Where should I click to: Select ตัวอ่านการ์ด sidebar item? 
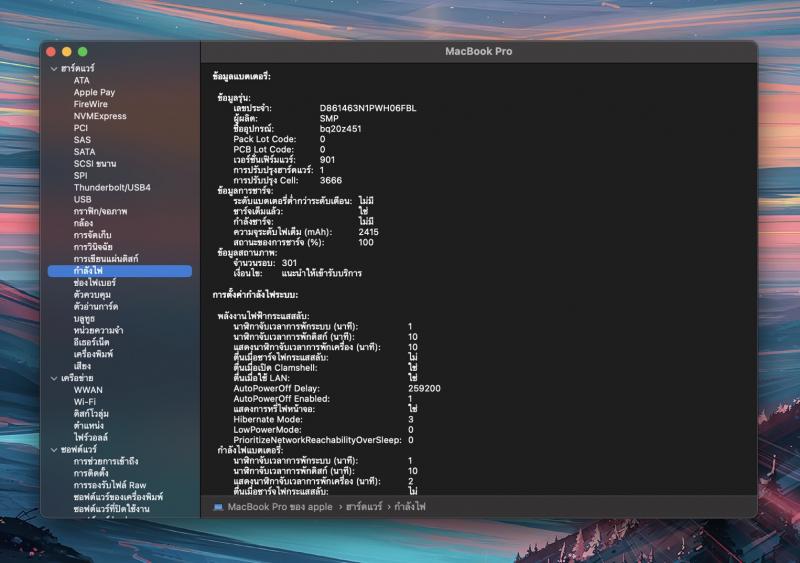[x=96, y=307]
